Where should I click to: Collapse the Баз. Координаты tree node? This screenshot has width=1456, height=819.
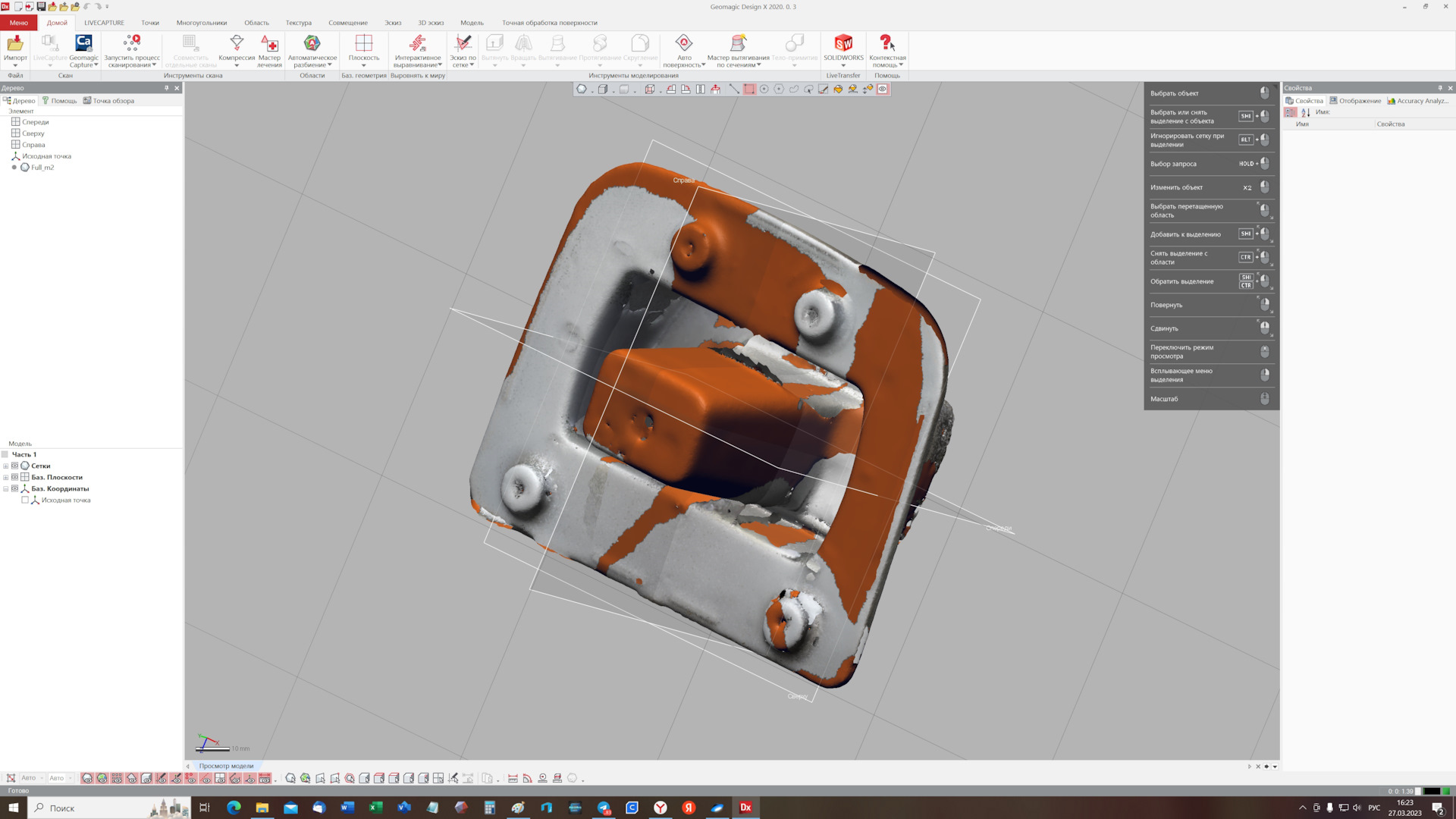[x=6, y=488]
